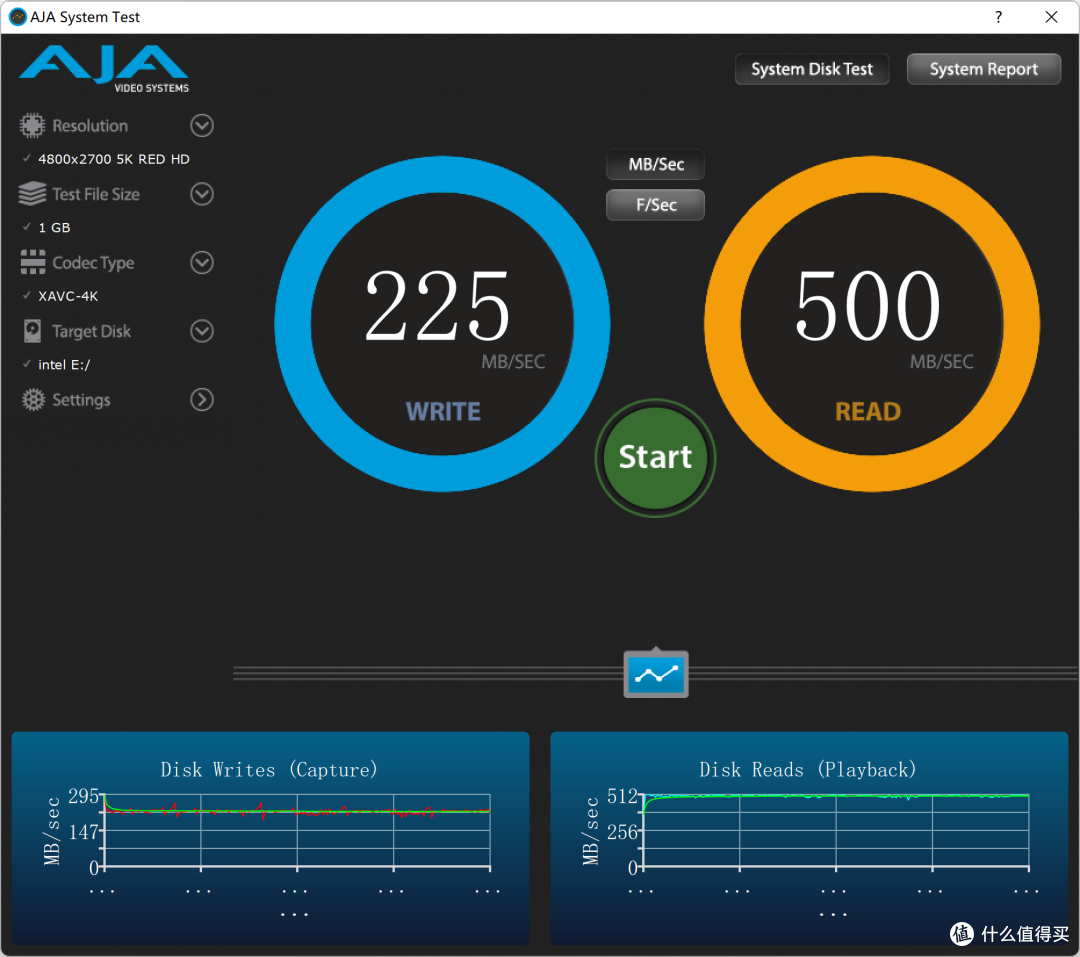Click the System Disk Test button
The image size is (1080, 957).
coord(812,69)
